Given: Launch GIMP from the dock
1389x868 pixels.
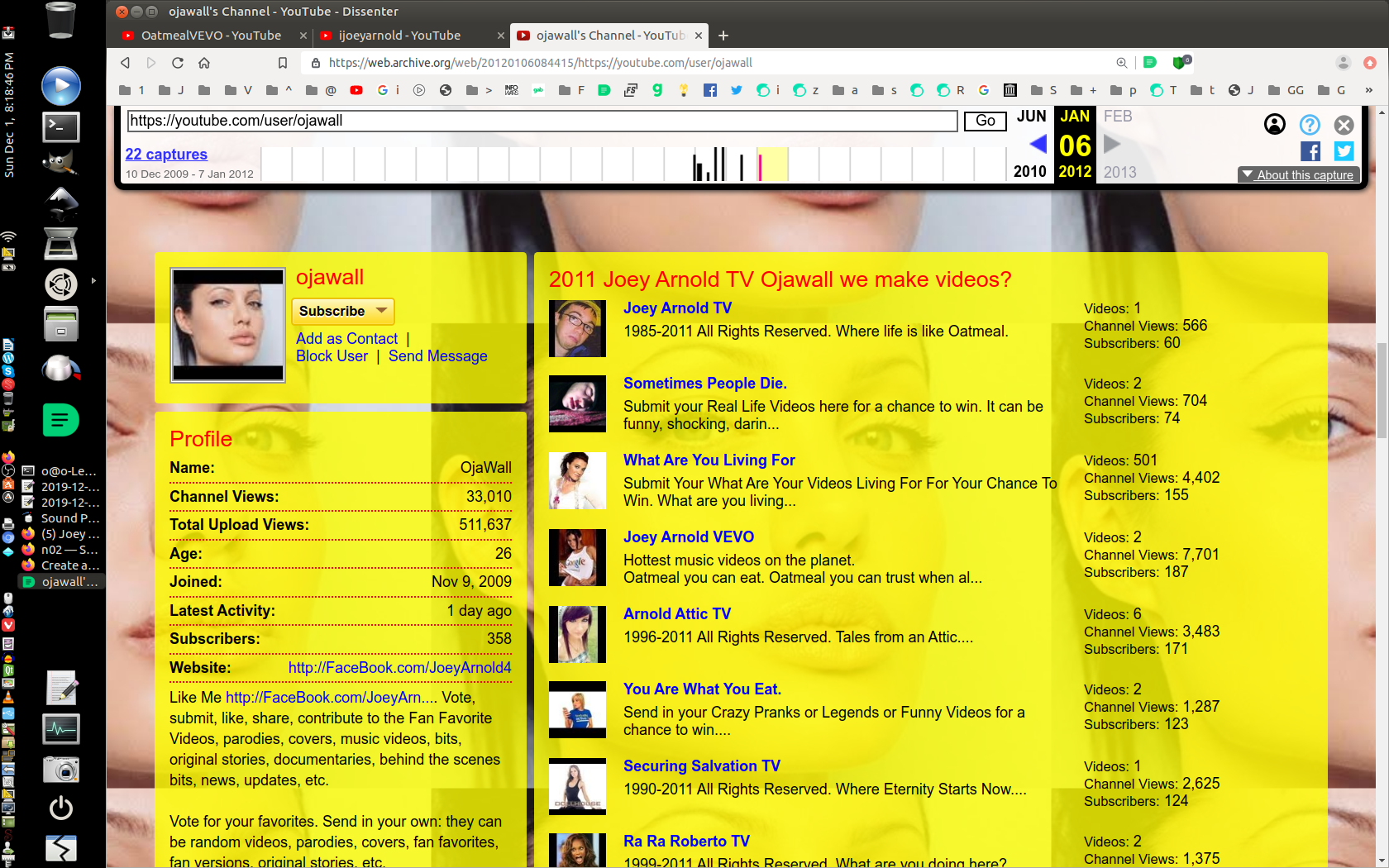Looking at the screenshot, I should pos(61,162).
